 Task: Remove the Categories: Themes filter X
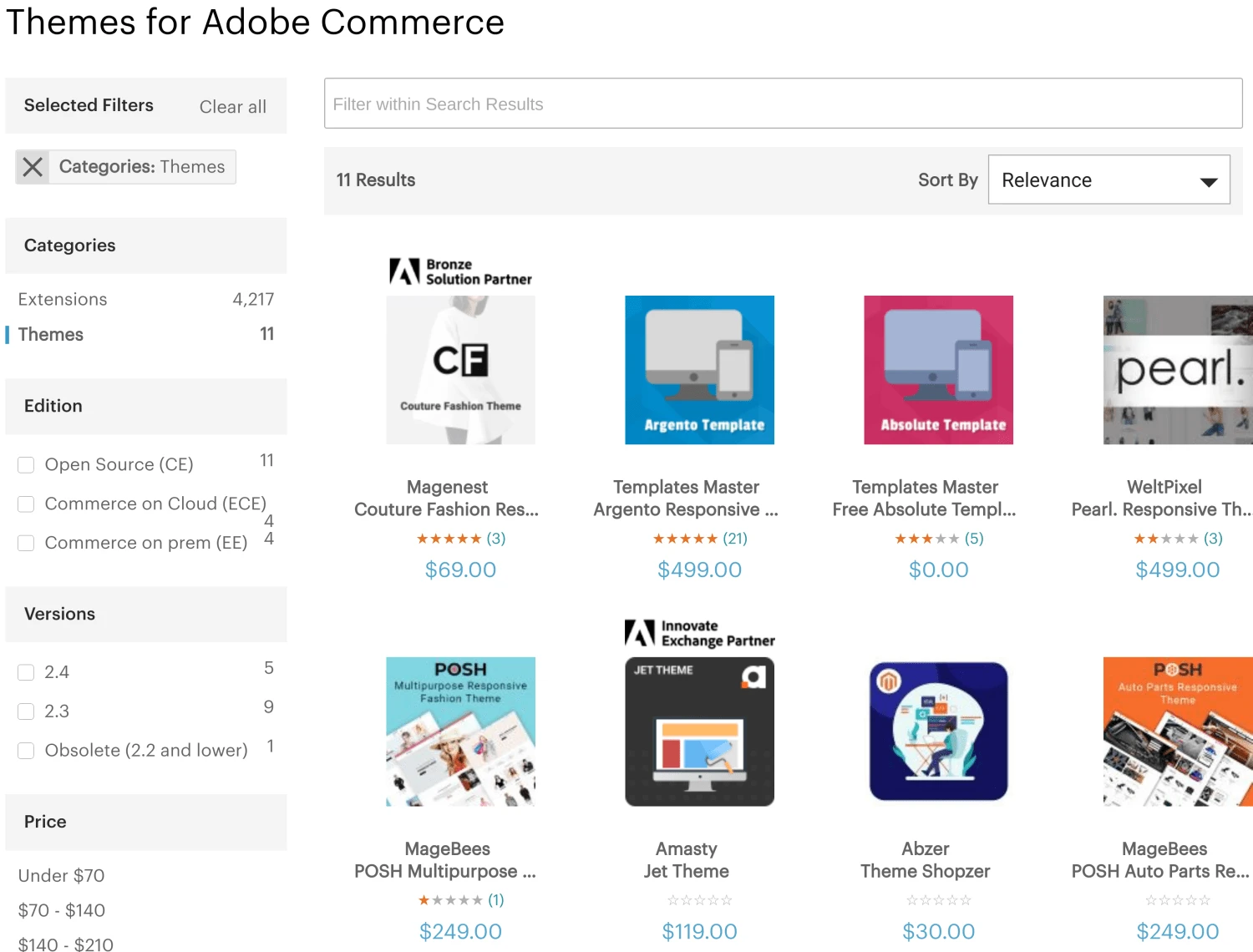pyautogui.click(x=33, y=167)
